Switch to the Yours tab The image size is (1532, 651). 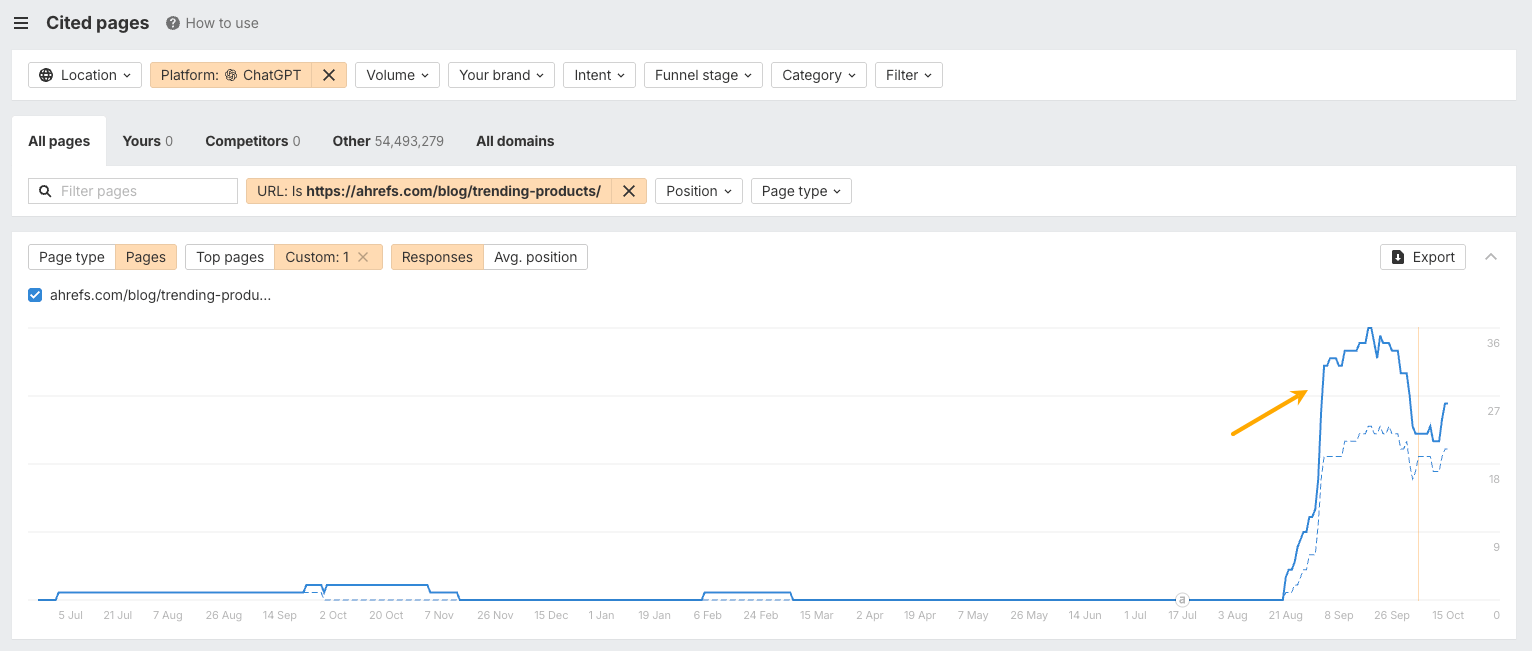(x=147, y=141)
